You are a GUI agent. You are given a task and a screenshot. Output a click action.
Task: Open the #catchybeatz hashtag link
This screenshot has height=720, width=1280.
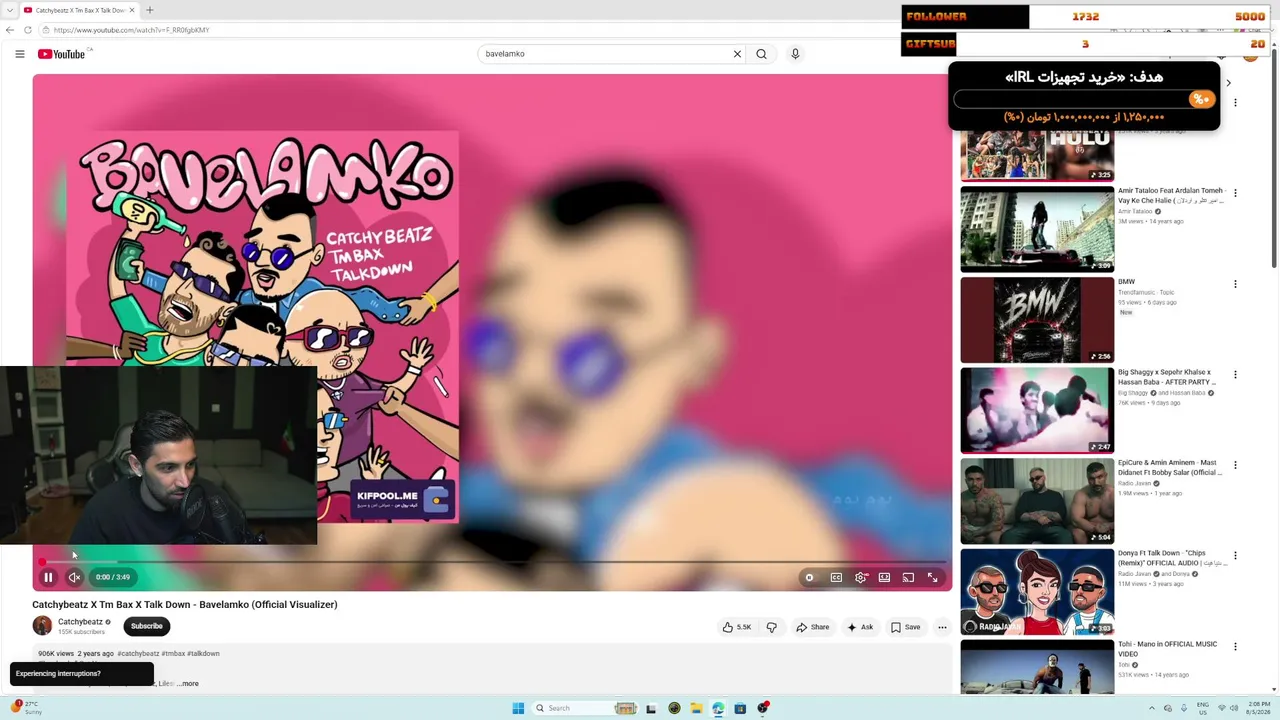[138, 654]
